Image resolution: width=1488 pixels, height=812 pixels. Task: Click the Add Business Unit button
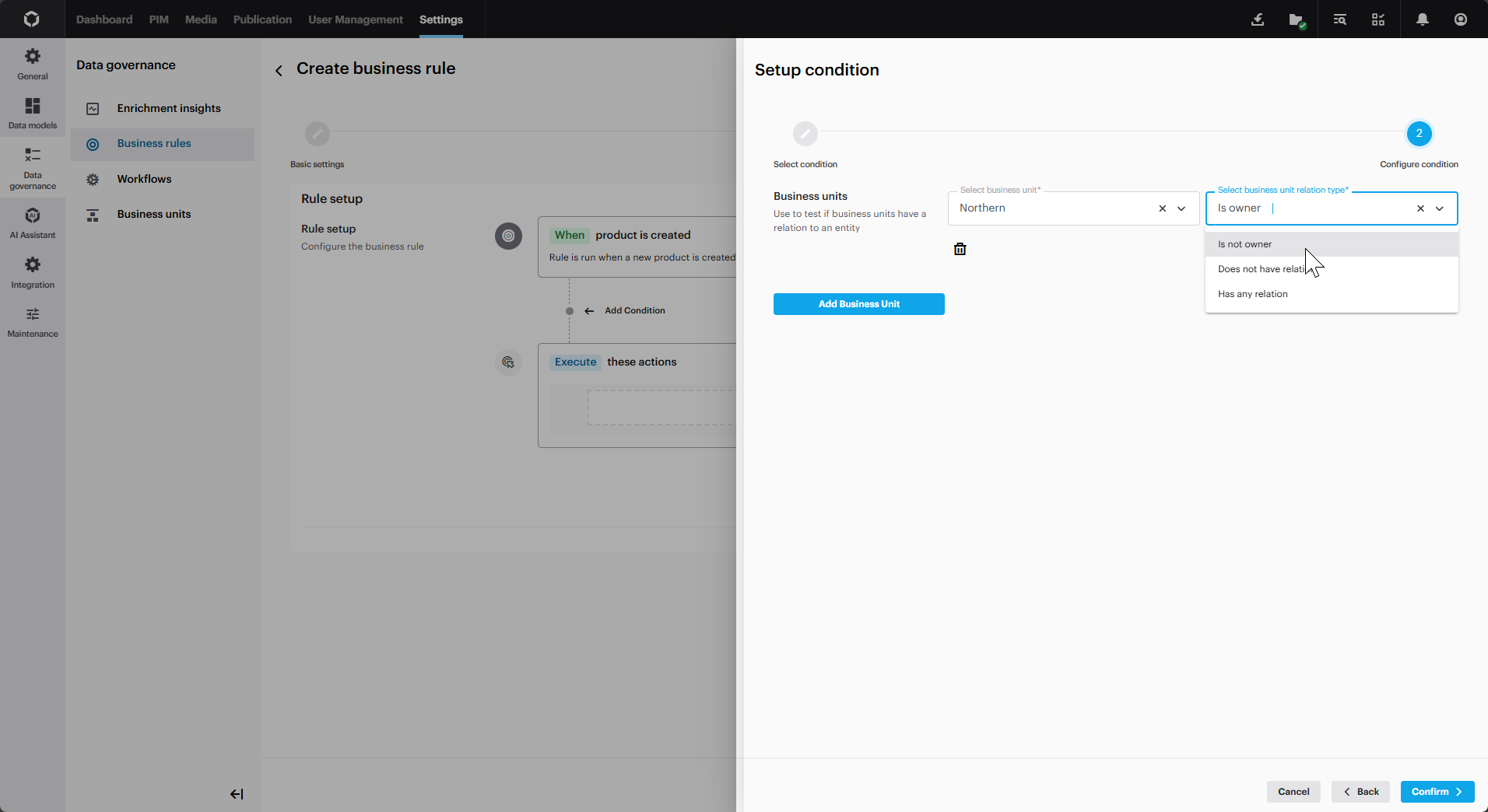pos(858,304)
